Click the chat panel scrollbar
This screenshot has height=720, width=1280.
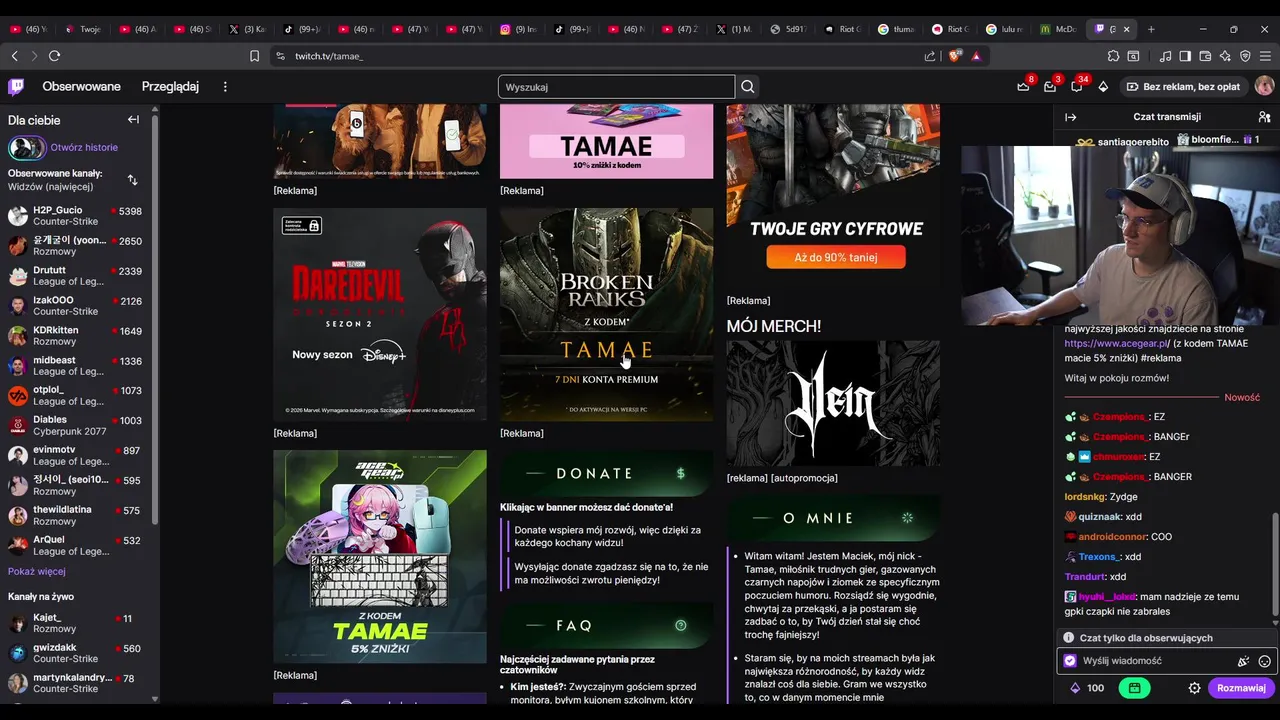point(1275,567)
